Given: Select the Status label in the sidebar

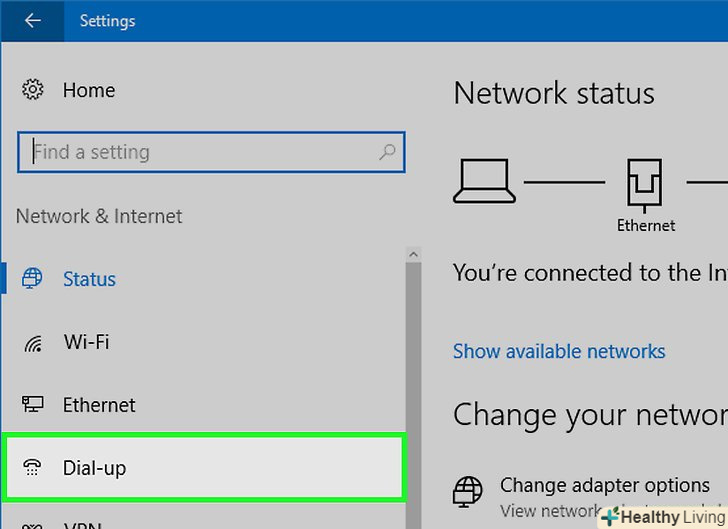Looking at the screenshot, I should (x=90, y=279).
